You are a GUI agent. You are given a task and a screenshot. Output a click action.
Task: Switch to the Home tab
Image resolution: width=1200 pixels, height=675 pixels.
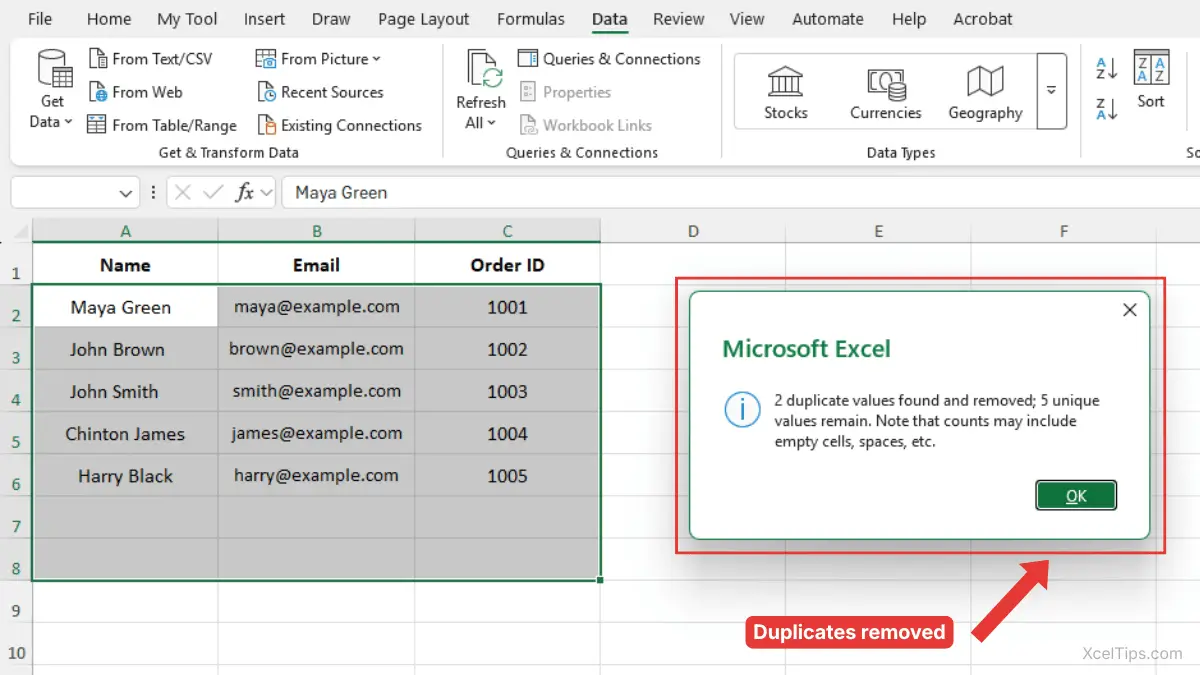click(x=109, y=19)
